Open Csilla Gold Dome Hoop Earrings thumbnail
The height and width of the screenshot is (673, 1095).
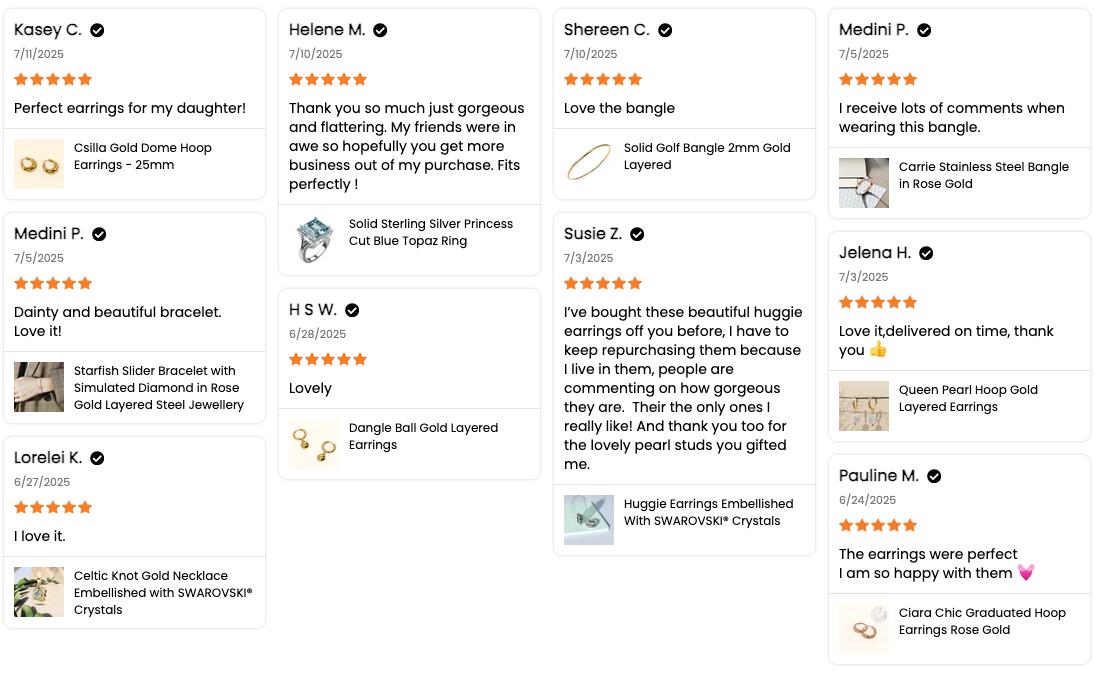[x=39, y=164]
